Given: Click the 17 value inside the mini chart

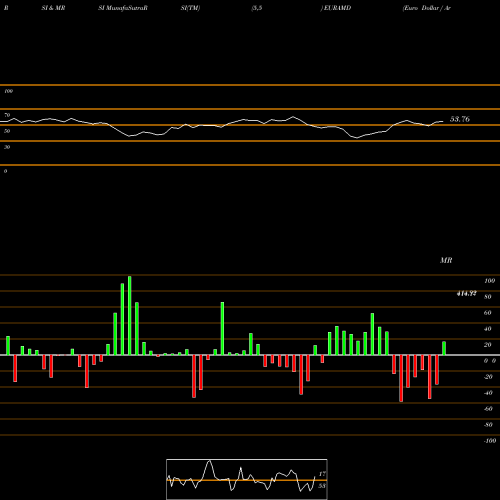Looking at the screenshot, I should pyautogui.click(x=322, y=474).
